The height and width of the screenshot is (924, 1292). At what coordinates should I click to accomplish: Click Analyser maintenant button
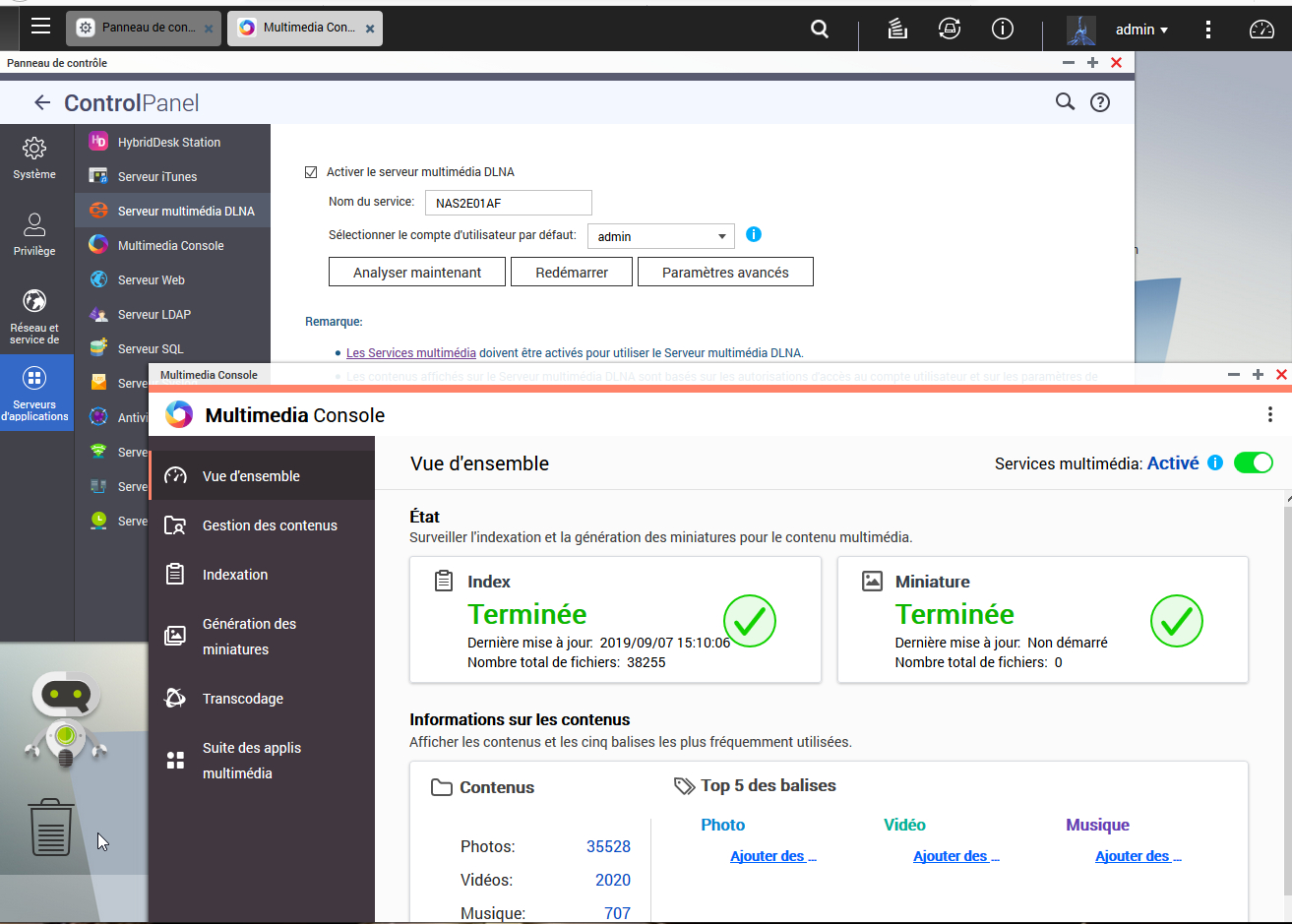[417, 272]
